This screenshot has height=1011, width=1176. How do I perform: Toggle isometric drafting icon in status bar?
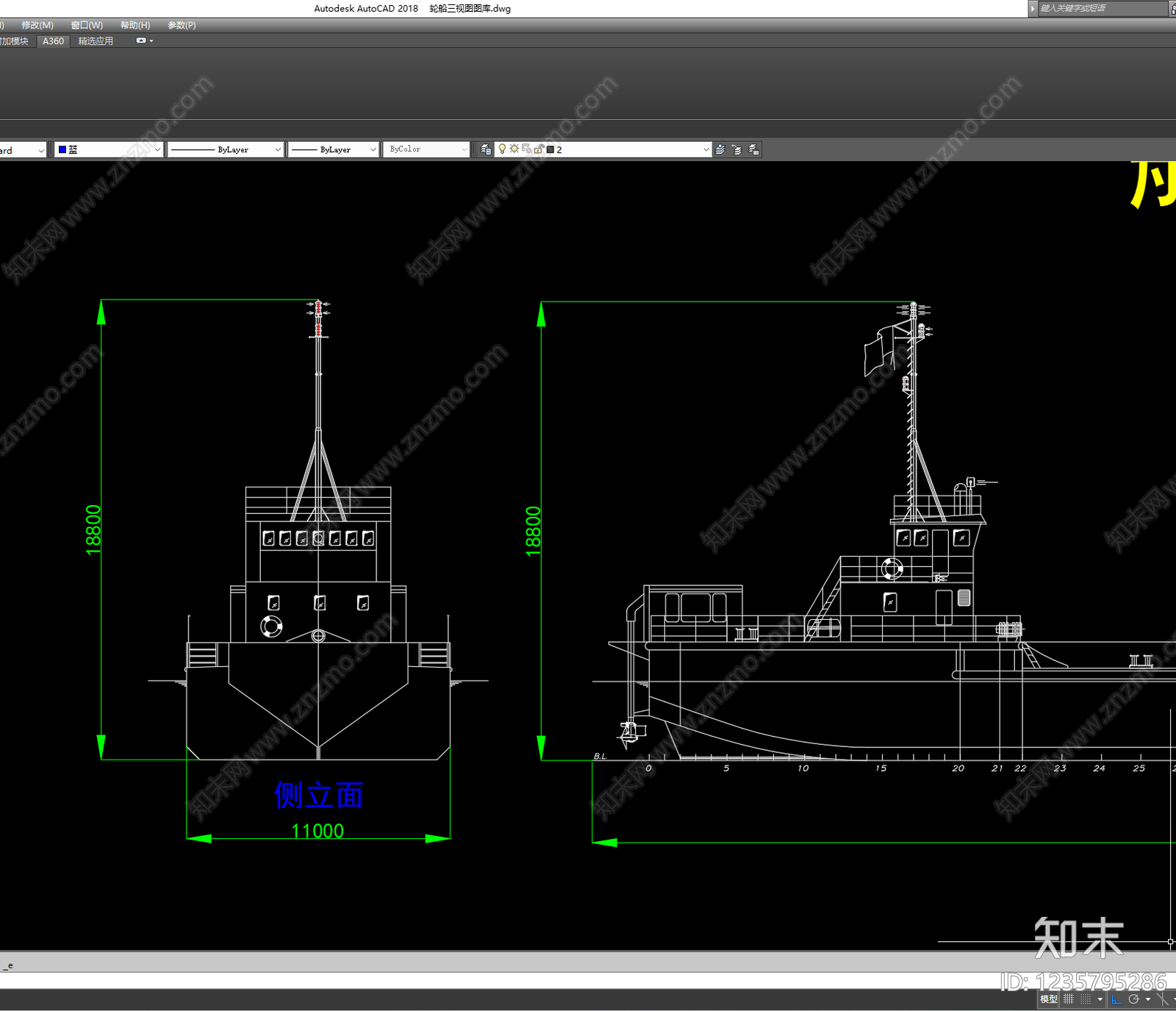(x=1163, y=999)
